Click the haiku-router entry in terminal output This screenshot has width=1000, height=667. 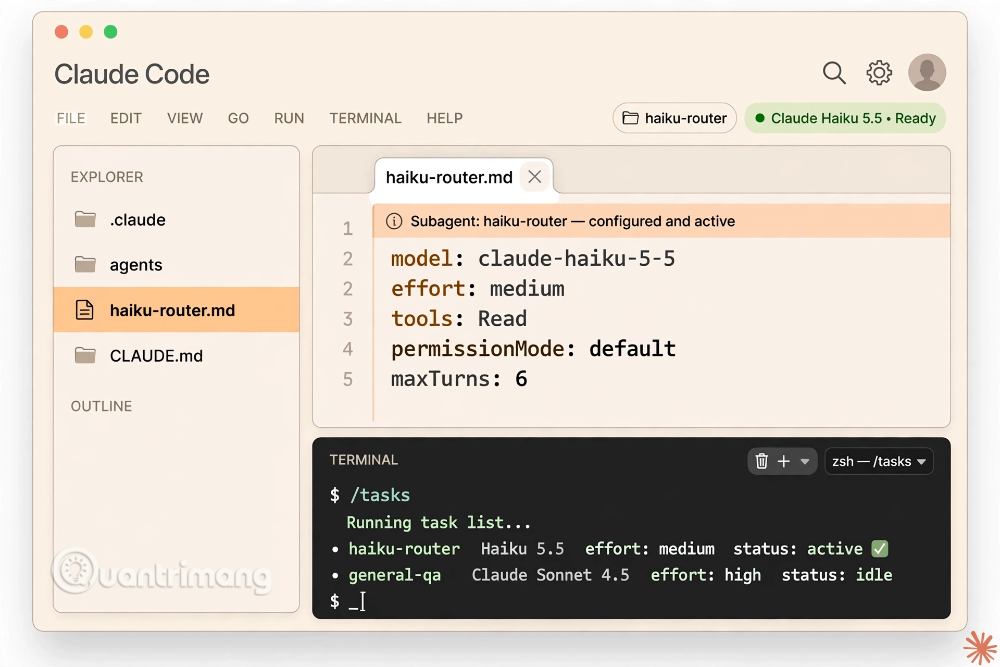coord(610,548)
